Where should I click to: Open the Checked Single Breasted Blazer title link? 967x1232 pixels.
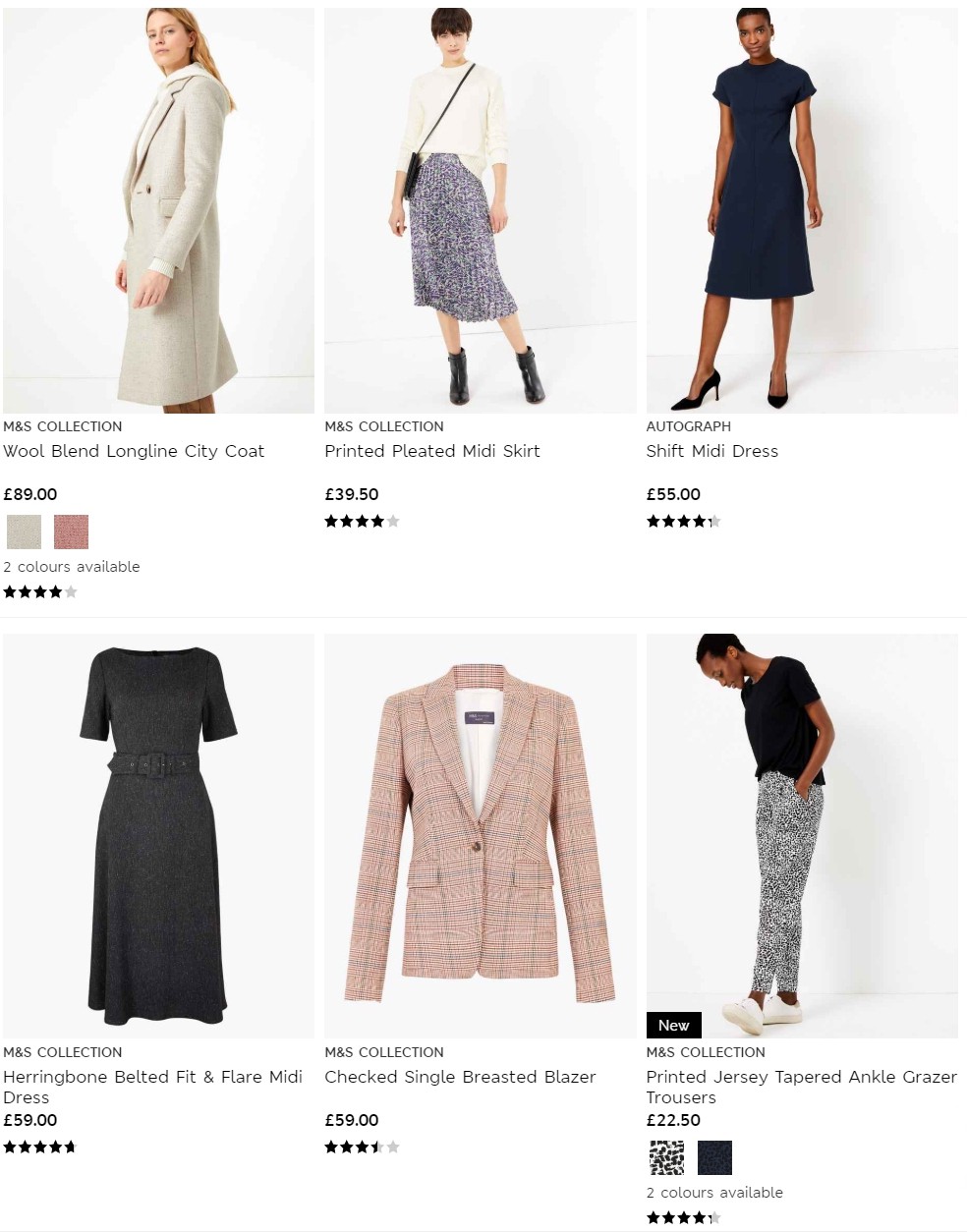click(x=459, y=1077)
